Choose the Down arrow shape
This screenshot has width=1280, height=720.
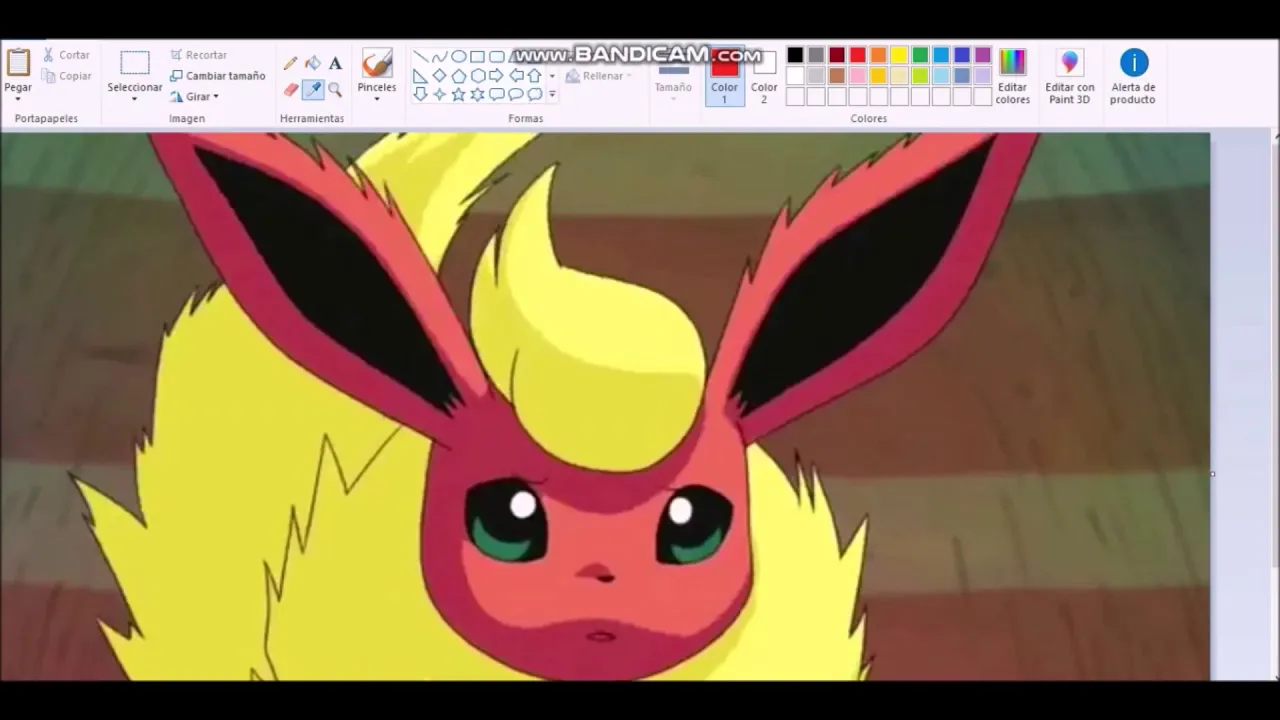pyautogui.click(x=420, y=94)
